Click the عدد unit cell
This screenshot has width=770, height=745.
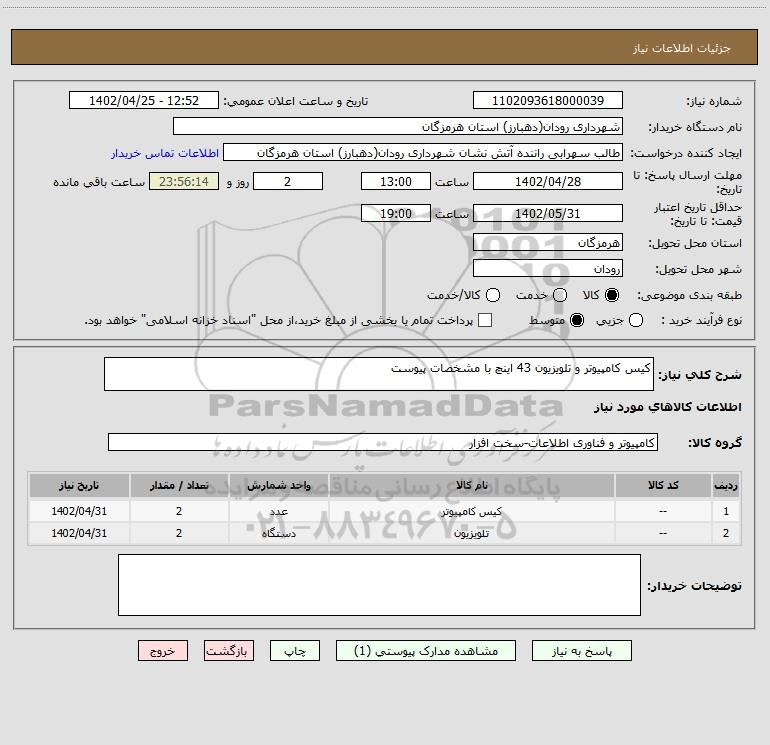click(278, 511)
